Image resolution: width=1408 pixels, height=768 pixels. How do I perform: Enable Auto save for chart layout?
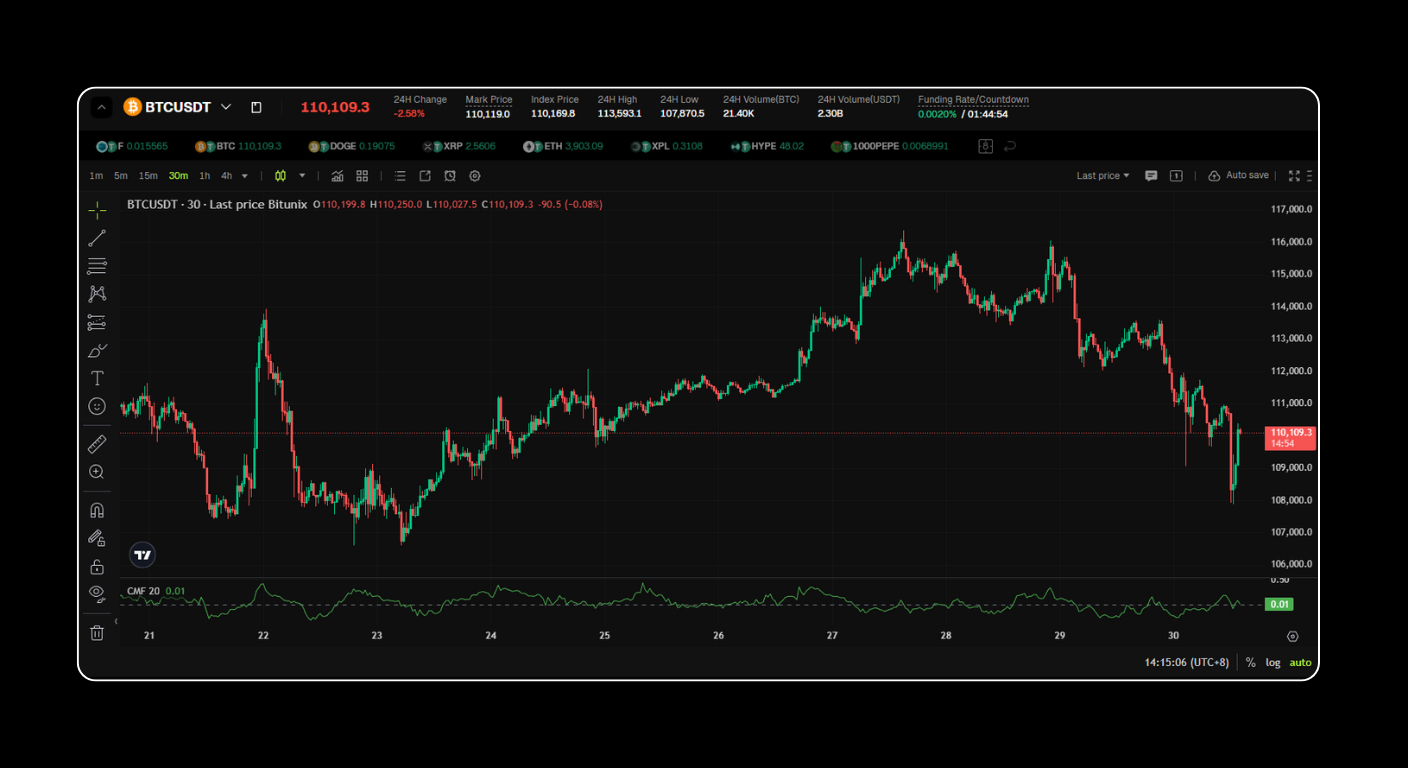click(x=1238, y=175)
